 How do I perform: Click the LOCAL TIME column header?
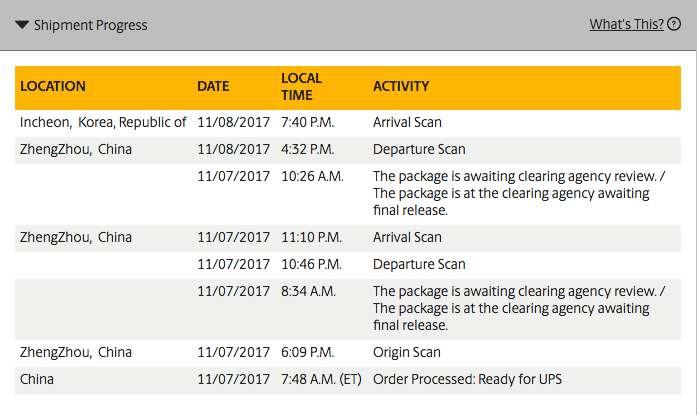pos(301,87)
